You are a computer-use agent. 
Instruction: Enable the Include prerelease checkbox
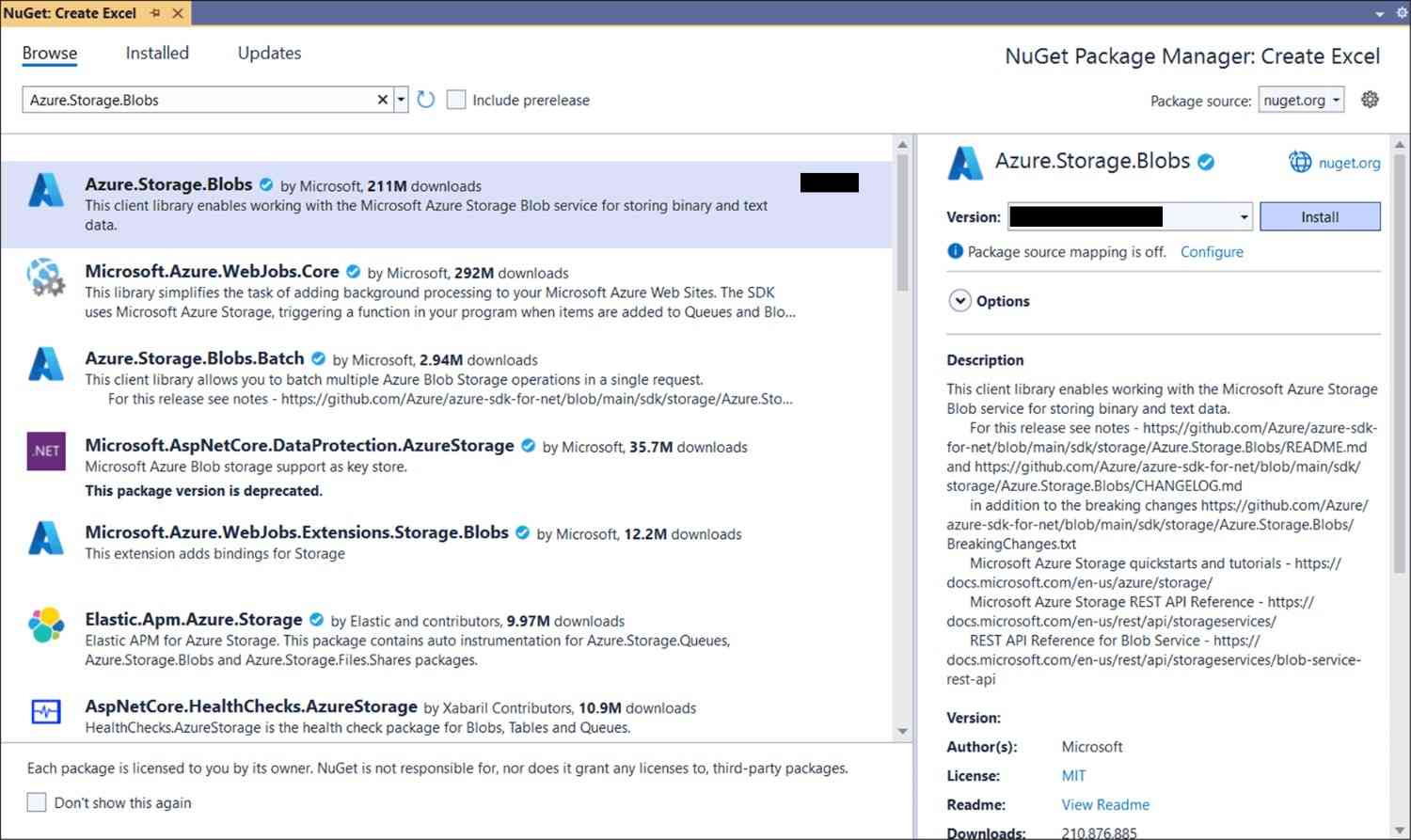(456, 100)
